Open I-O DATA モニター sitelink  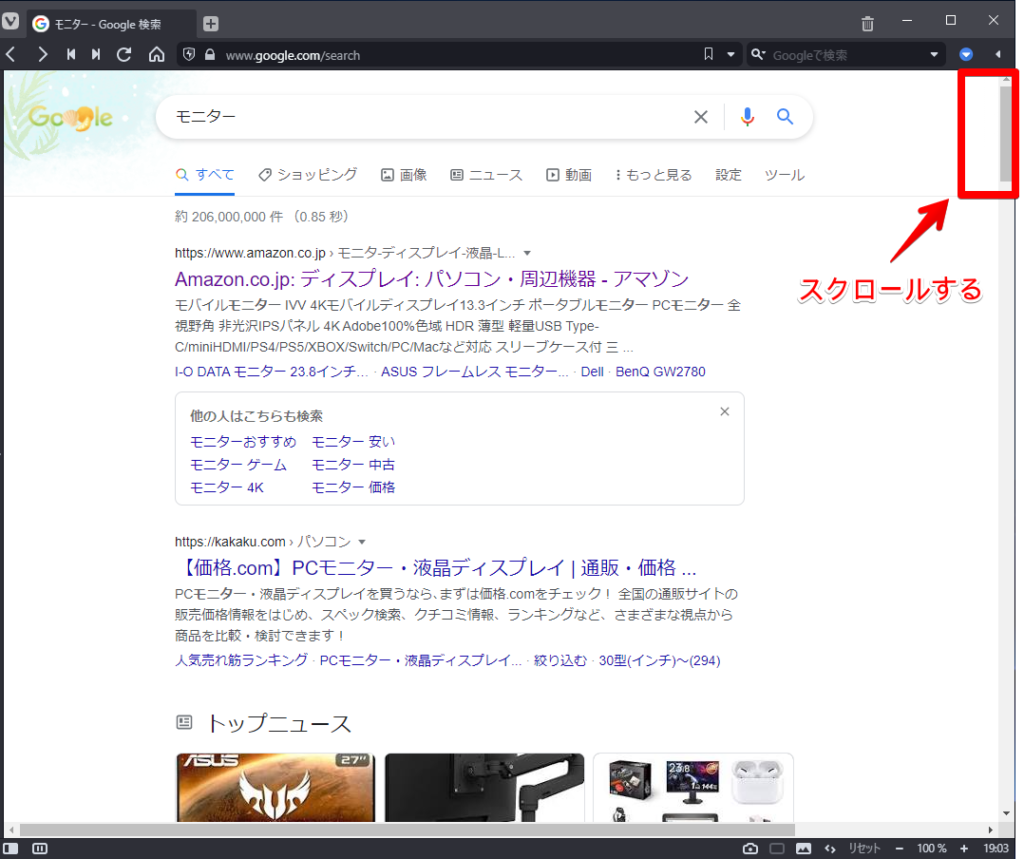pyautogui.click(x=271, y=372)
